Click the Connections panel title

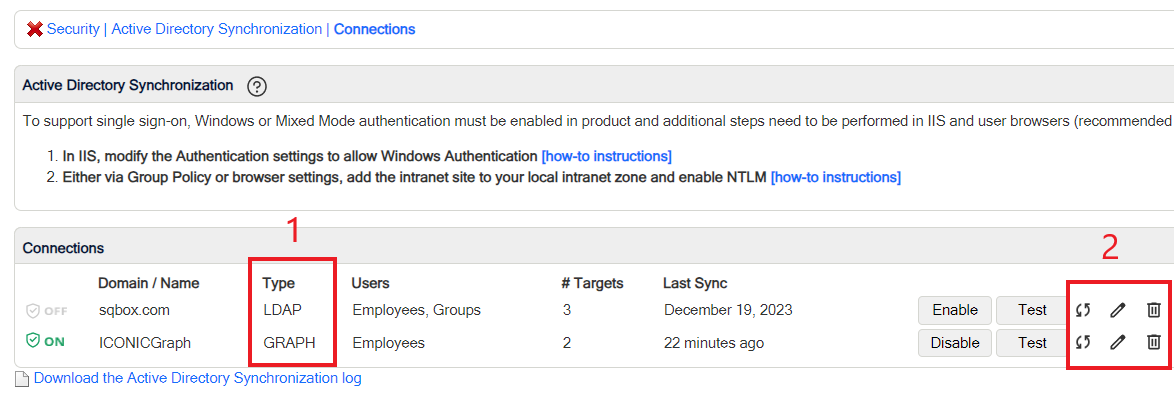click(x=64, y=248)
